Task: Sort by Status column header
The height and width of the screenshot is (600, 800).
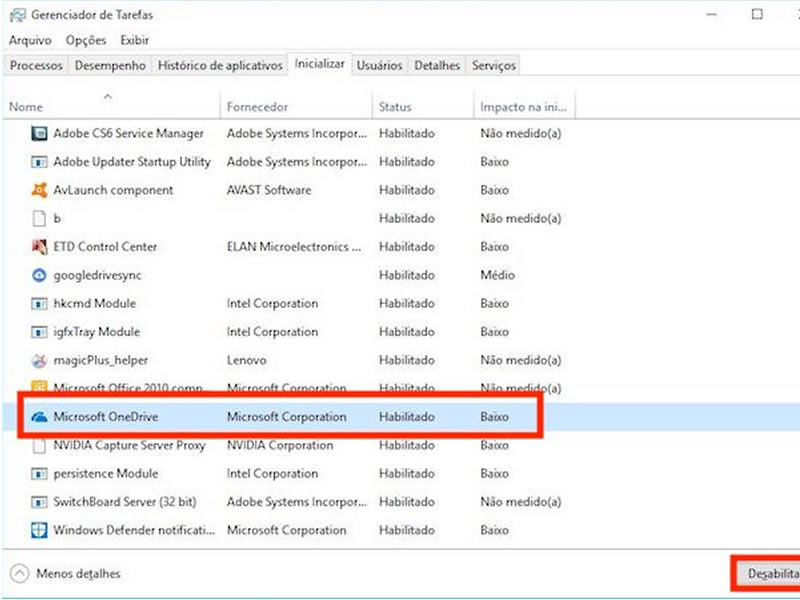Action: coord(396,106)
